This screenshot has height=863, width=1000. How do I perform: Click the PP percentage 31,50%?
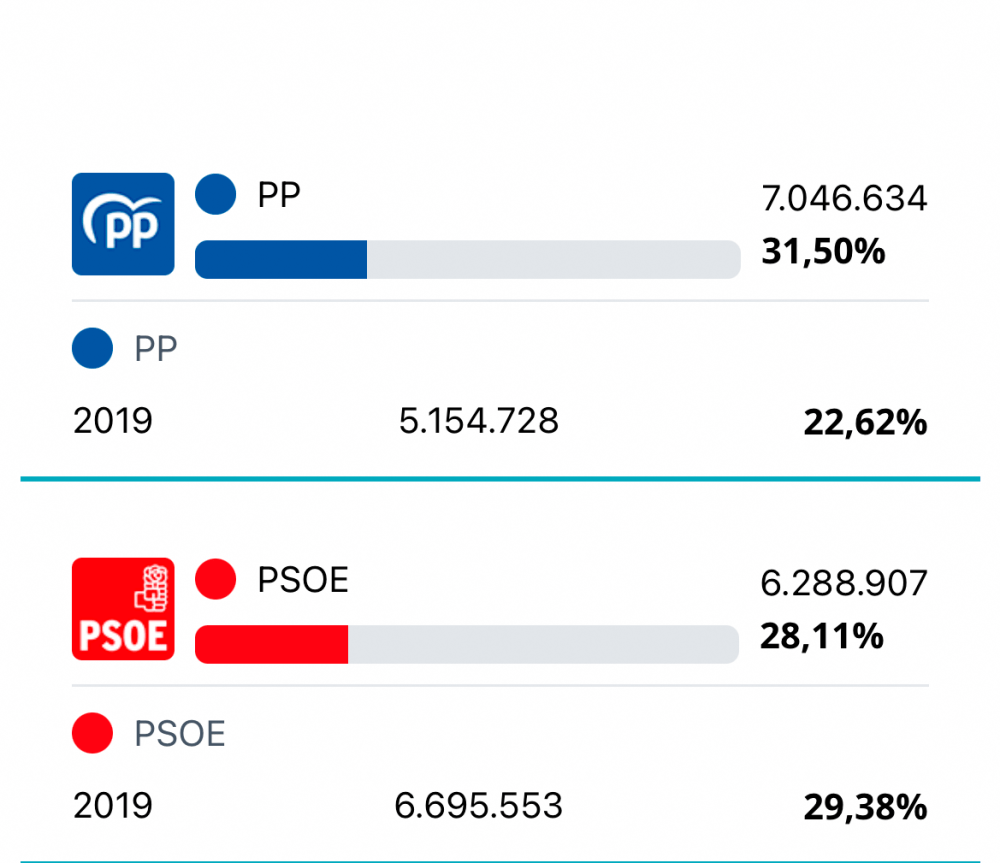point(823,251)
